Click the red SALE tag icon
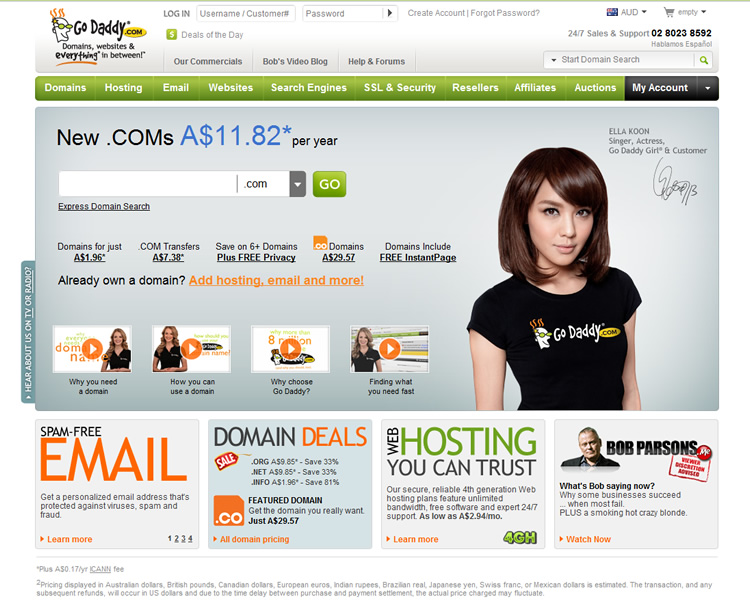750x606 pixels. pyautogui.click(x=226, y=461)
